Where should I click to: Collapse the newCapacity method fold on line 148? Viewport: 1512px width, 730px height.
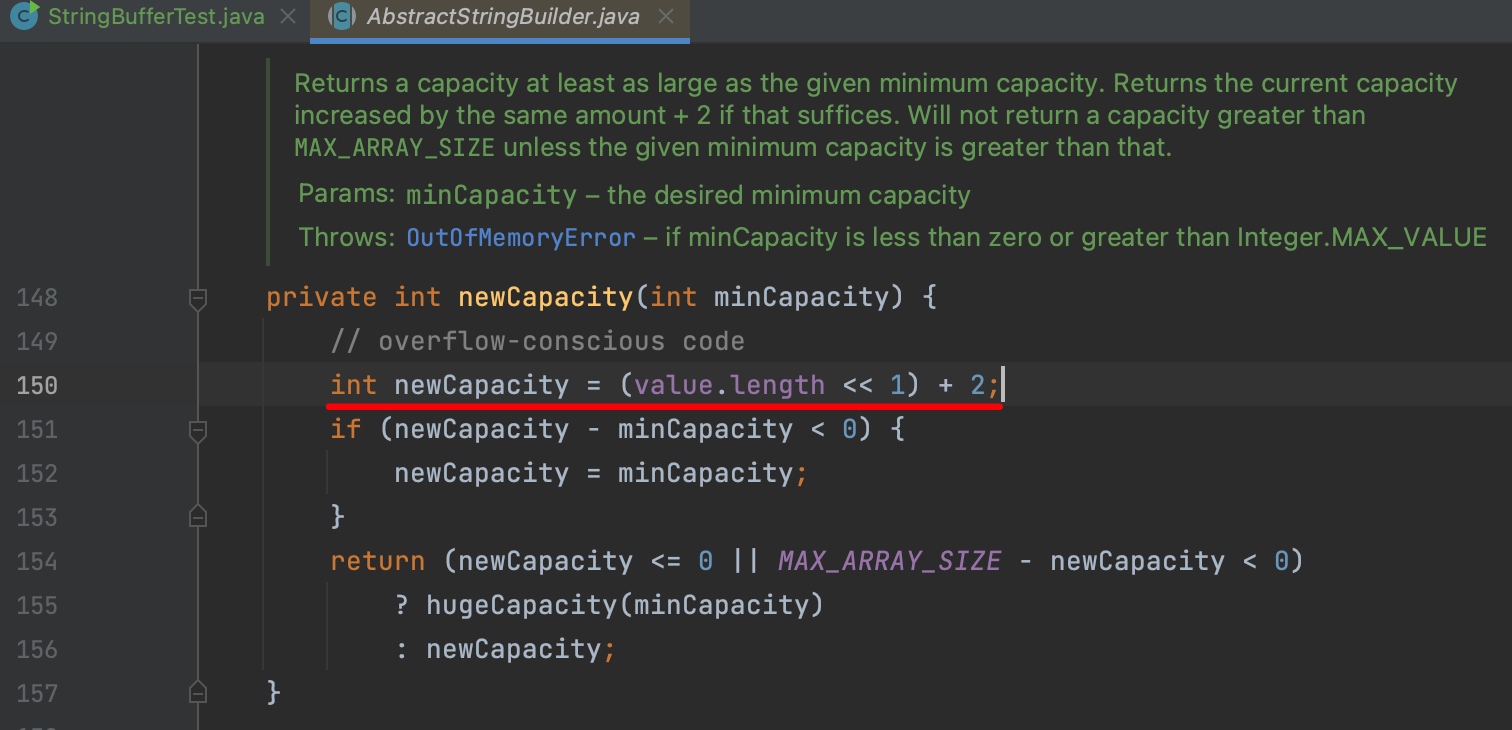(x=198, y=298)
